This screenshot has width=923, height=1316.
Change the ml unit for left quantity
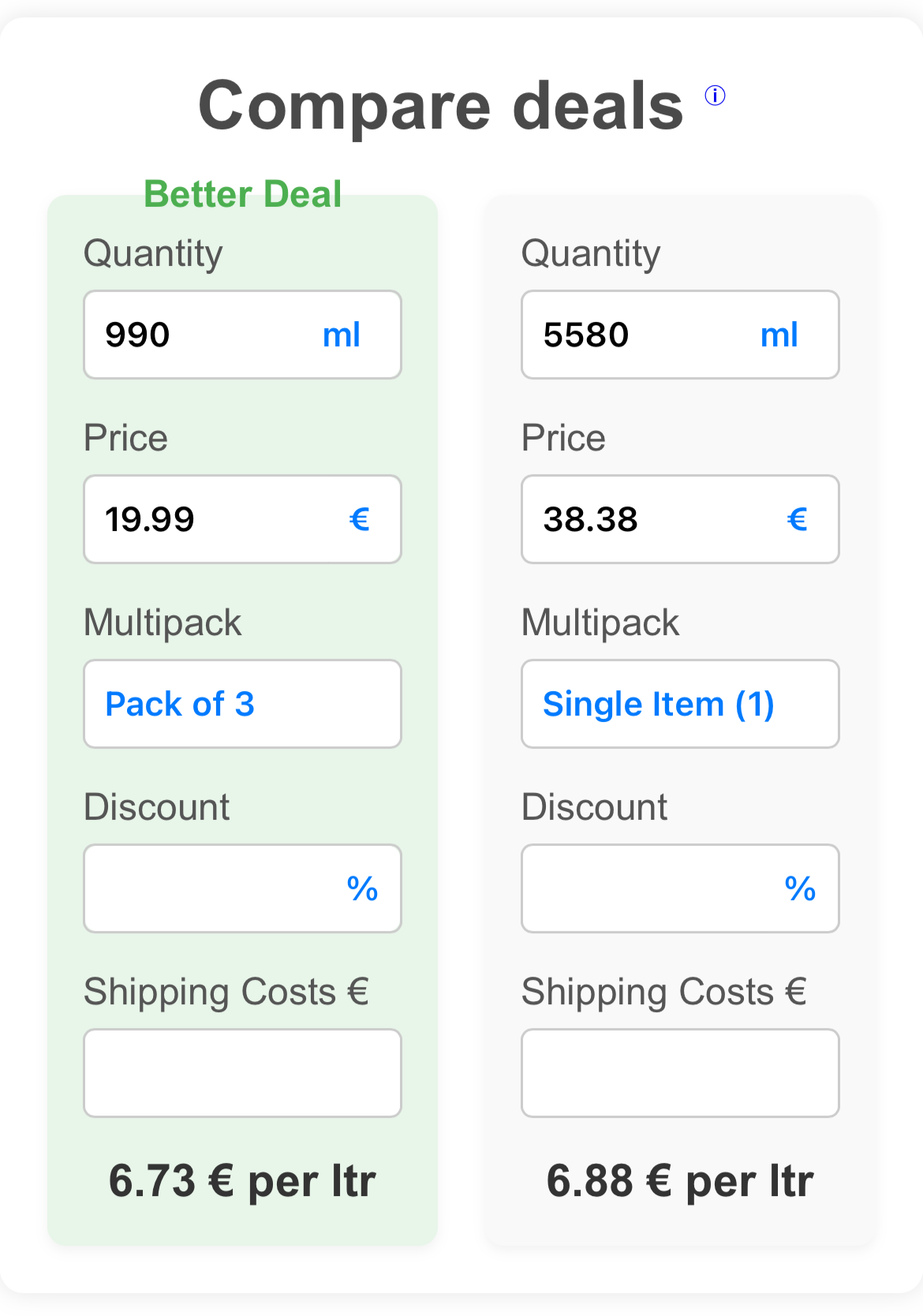[x=342, y=335]
